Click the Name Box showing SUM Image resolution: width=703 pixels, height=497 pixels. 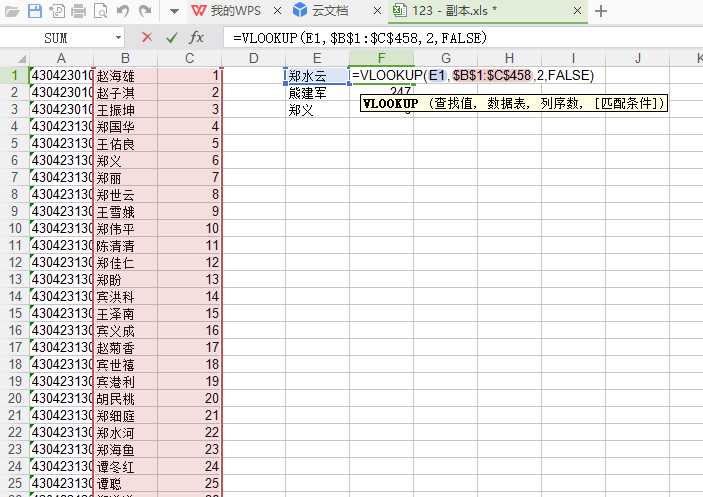pyautogui.click(x=56, y=38)
